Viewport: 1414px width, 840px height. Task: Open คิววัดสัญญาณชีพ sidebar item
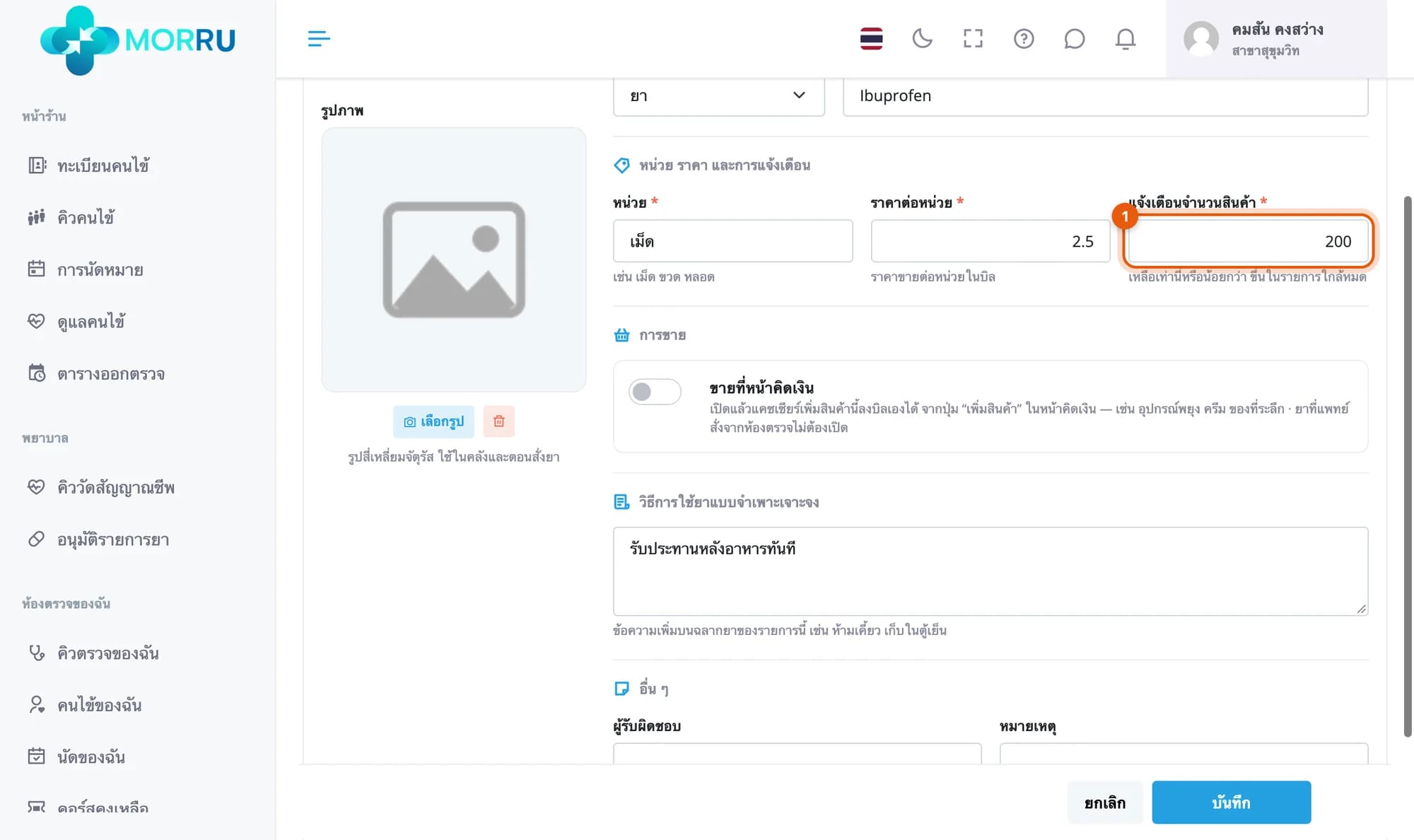tap(101, 487)
